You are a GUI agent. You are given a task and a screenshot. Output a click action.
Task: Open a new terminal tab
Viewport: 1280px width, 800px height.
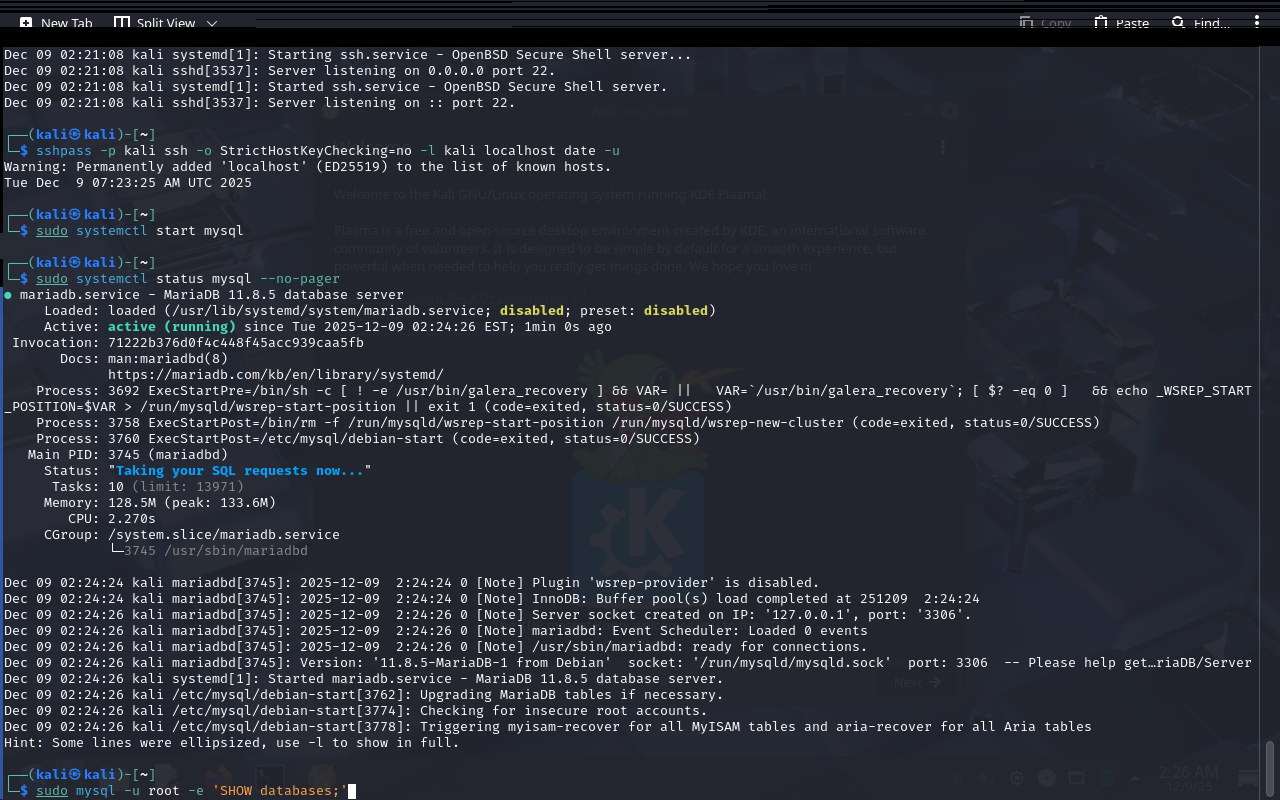[x=56, y=23]
